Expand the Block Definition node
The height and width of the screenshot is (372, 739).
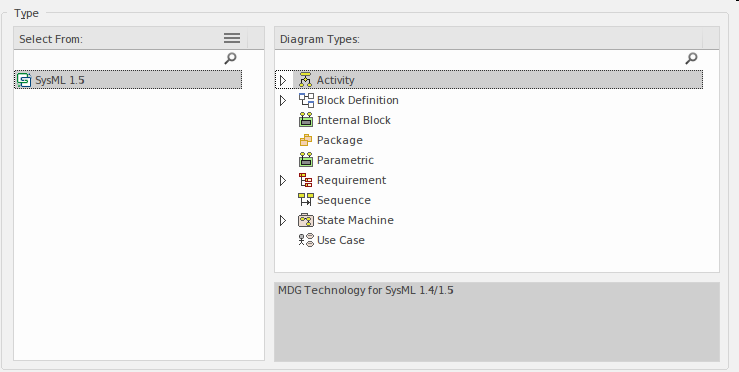pyautogui.click(x=283, y=100)
